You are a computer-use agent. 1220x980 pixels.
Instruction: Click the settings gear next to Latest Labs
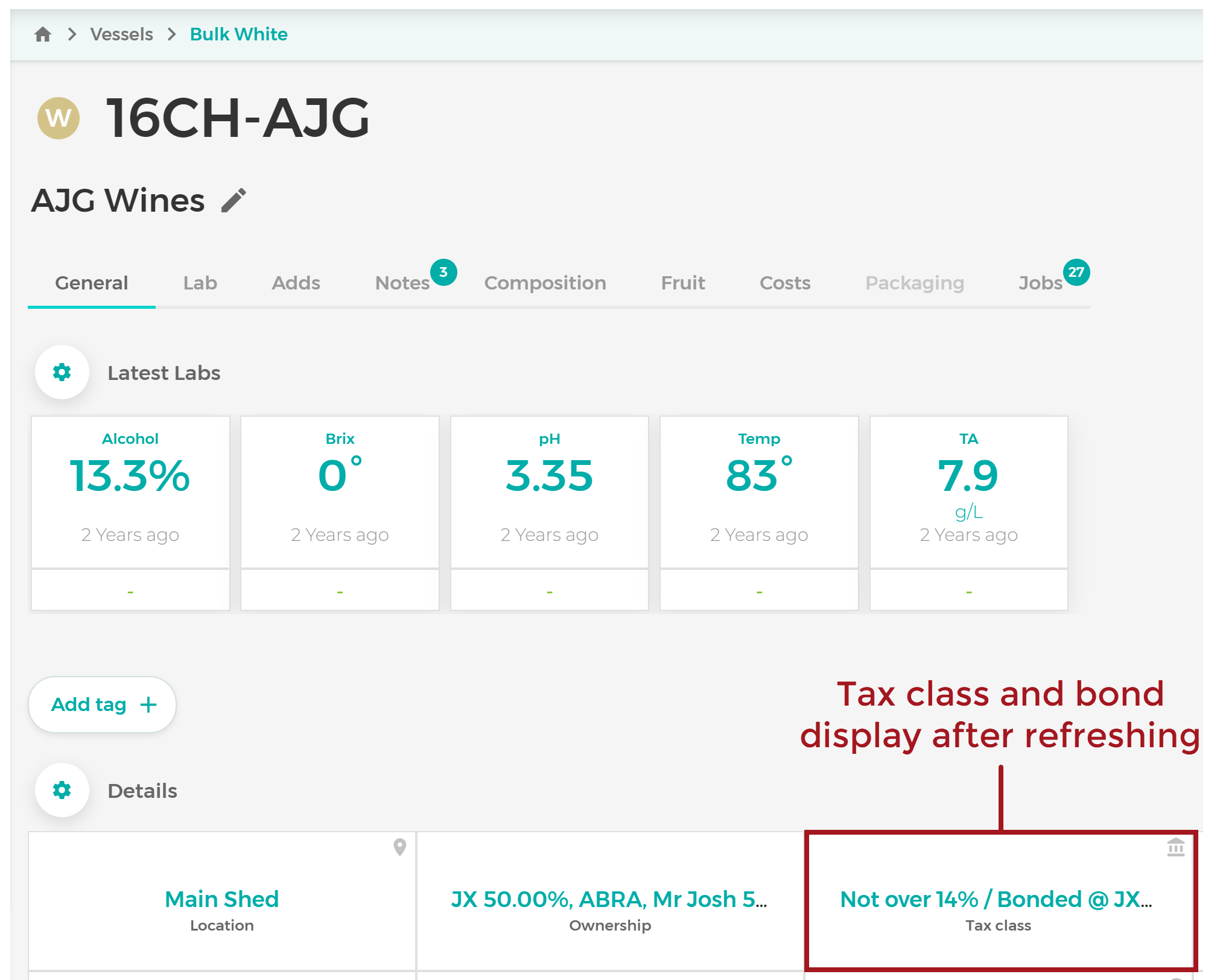(x=62, y=372)
